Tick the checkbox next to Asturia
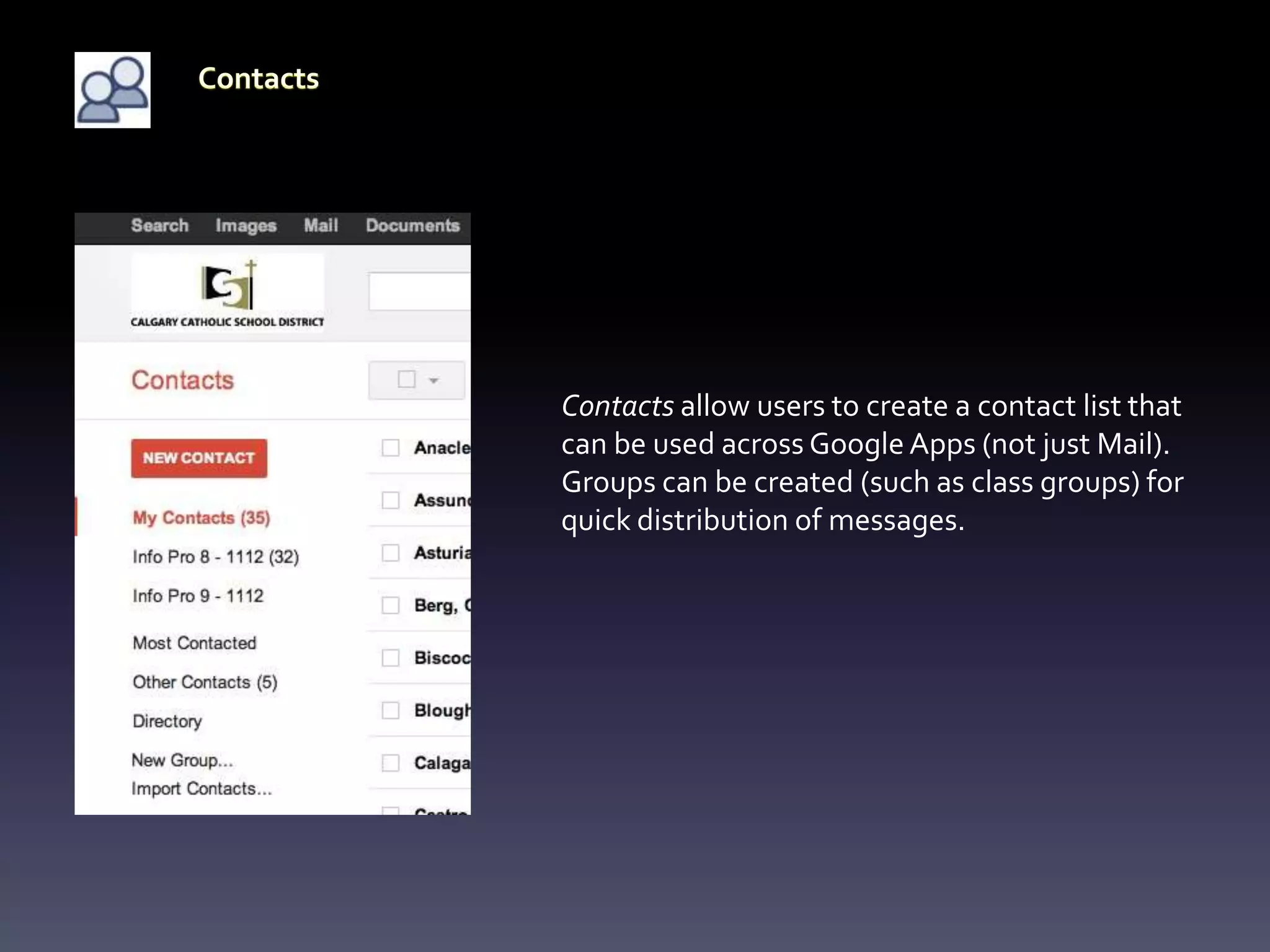1270x952 pixels. (x=391, y=552)
